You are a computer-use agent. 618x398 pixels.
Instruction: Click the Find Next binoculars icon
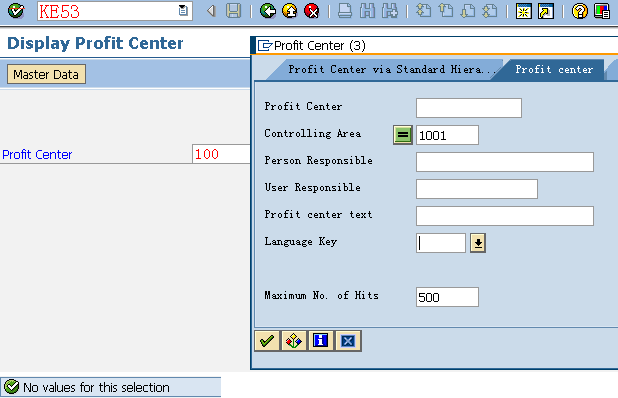(x=389, y=11)
